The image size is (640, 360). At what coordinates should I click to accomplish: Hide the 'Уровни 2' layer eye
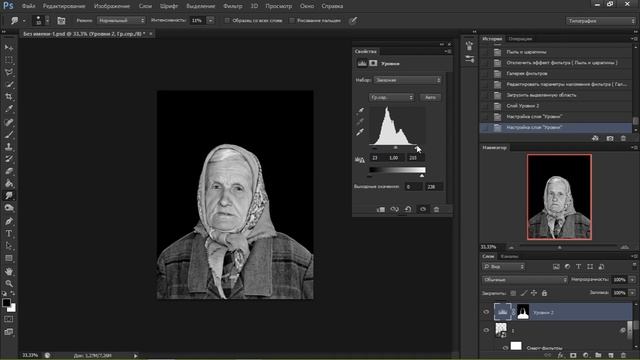click(x=486, y=312)
